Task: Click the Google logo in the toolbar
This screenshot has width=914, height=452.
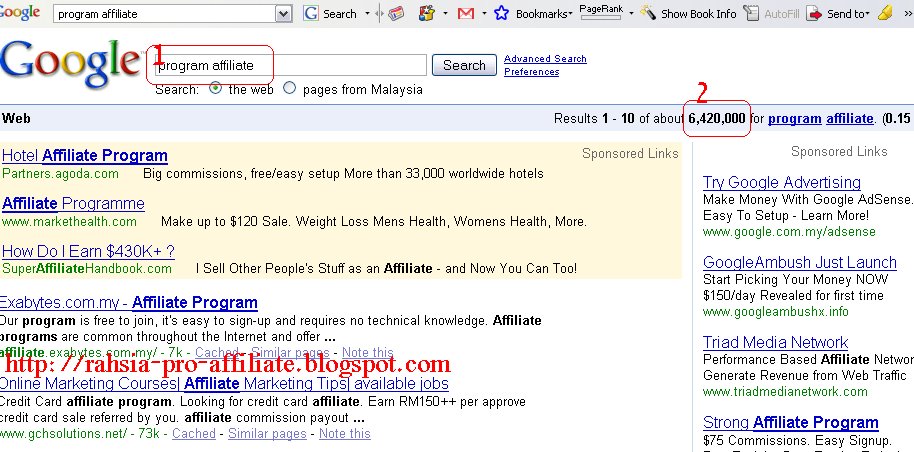Action: pos(20,12)
